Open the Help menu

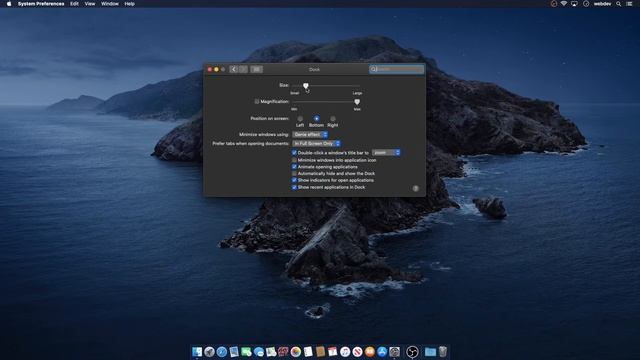[129, 4]
